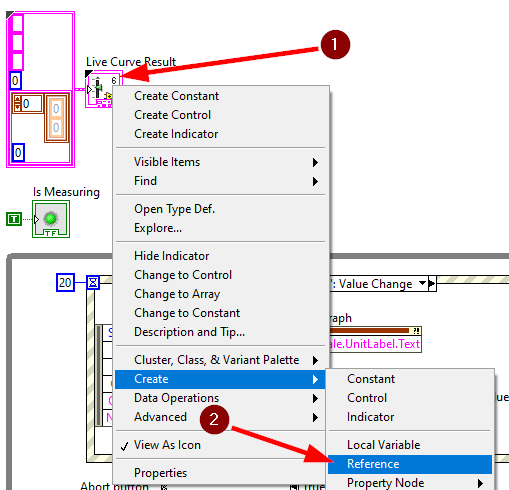Select the Live Curve Result label
The image size is (509, 490).
tap(131, 62)
